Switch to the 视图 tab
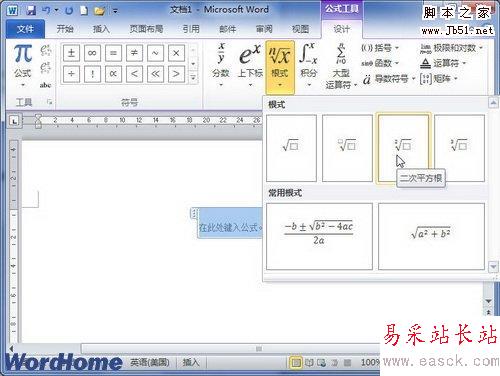Viewport: 500px width, 376px height. (x=300, y=29)
